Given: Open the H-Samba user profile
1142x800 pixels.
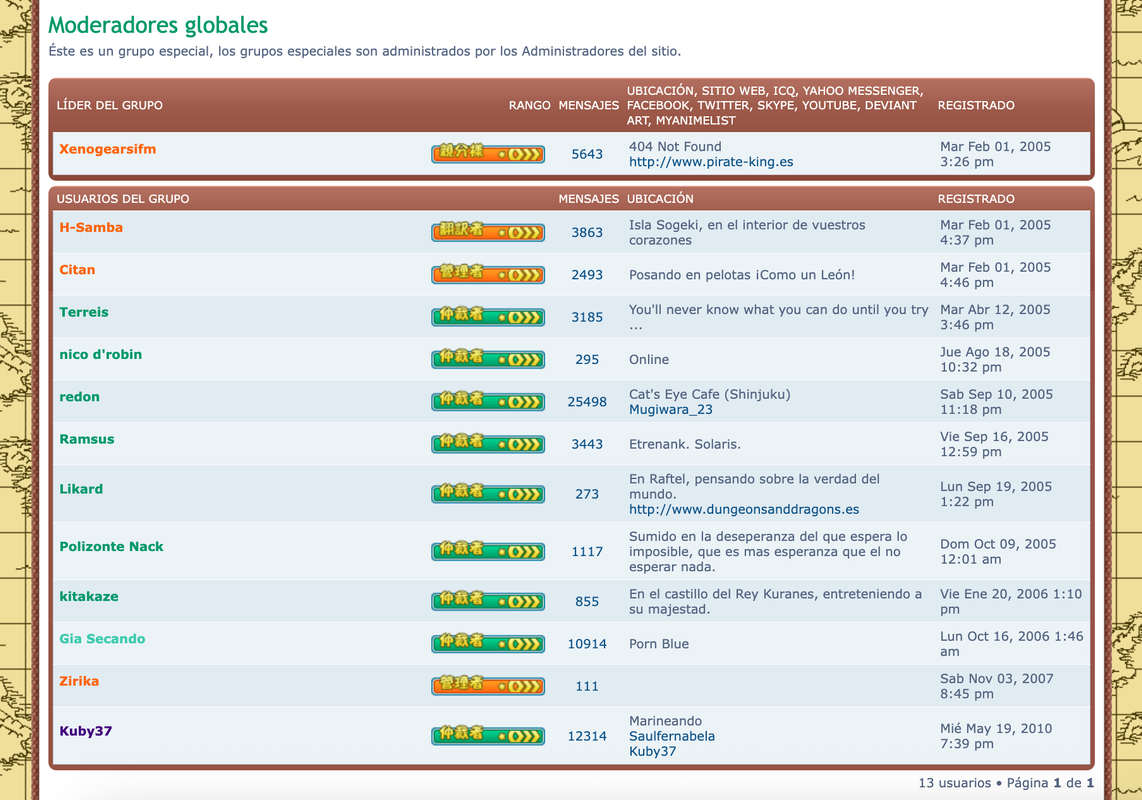Looking at the screenshot, I should (x=91, y=227).
